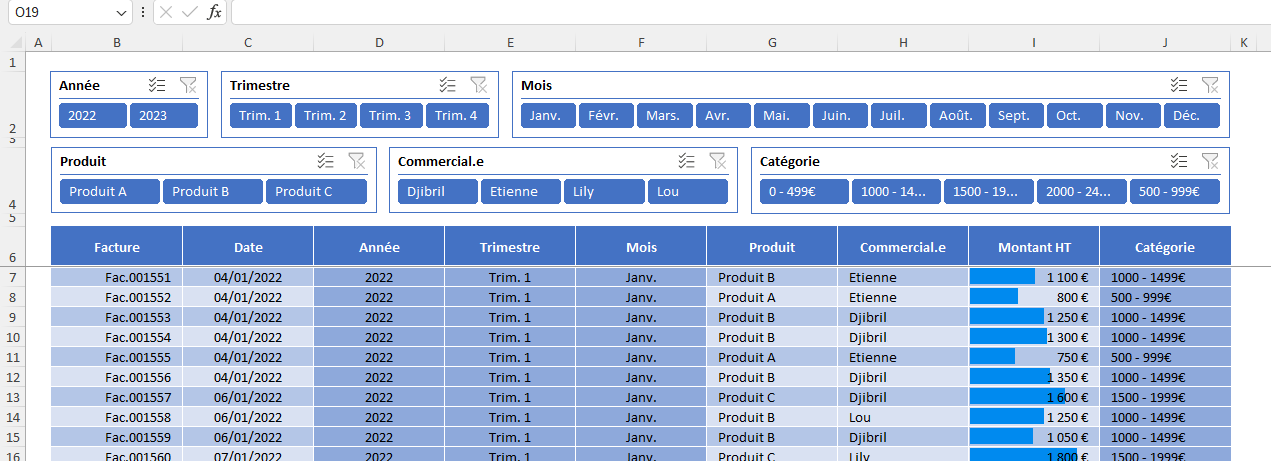This screenshot has width=1271, height=461.
Task: Pick Déc. month slicer button
Action: coord(1191,116)
